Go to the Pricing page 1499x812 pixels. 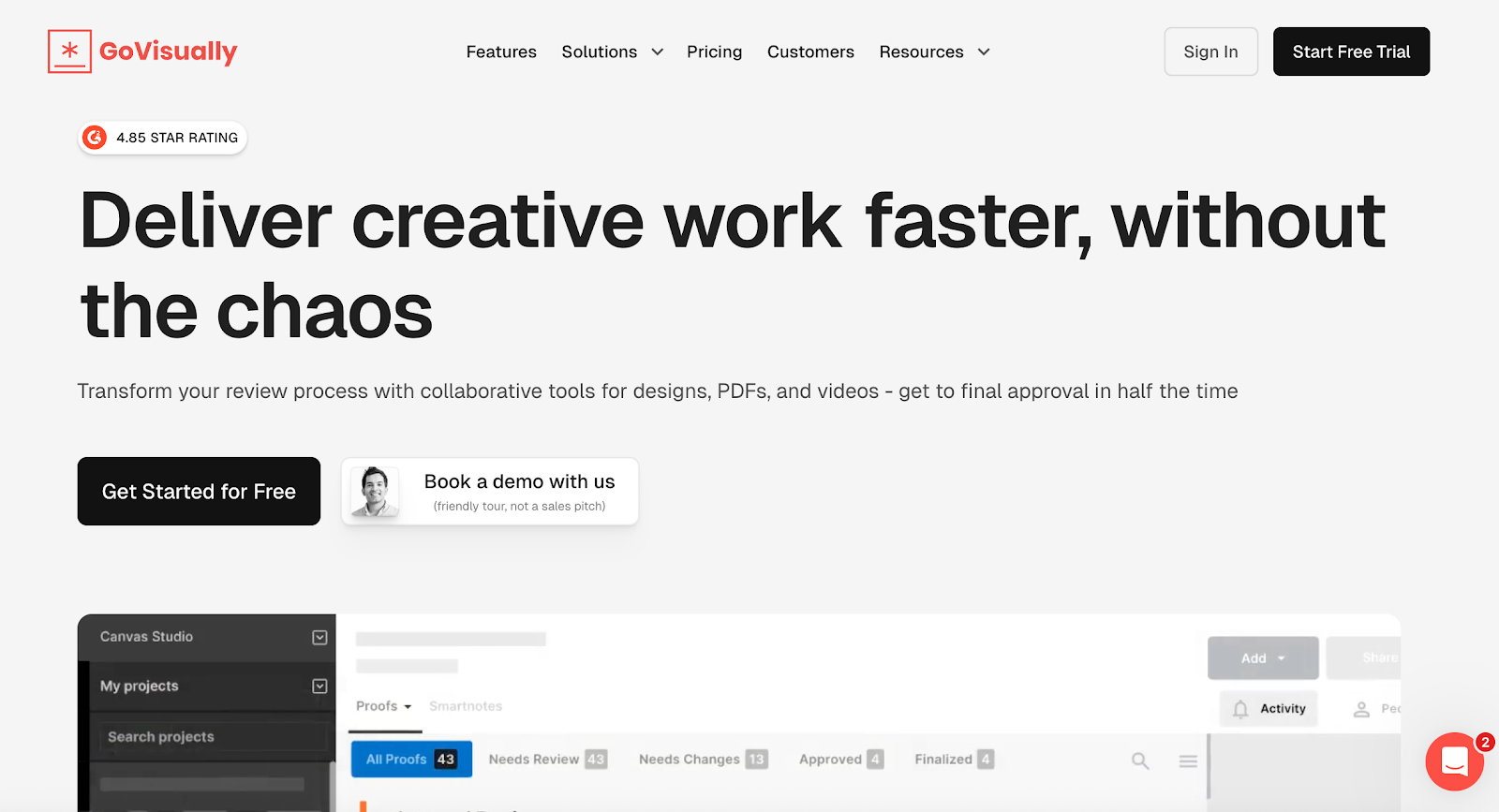tap(714, 52)
